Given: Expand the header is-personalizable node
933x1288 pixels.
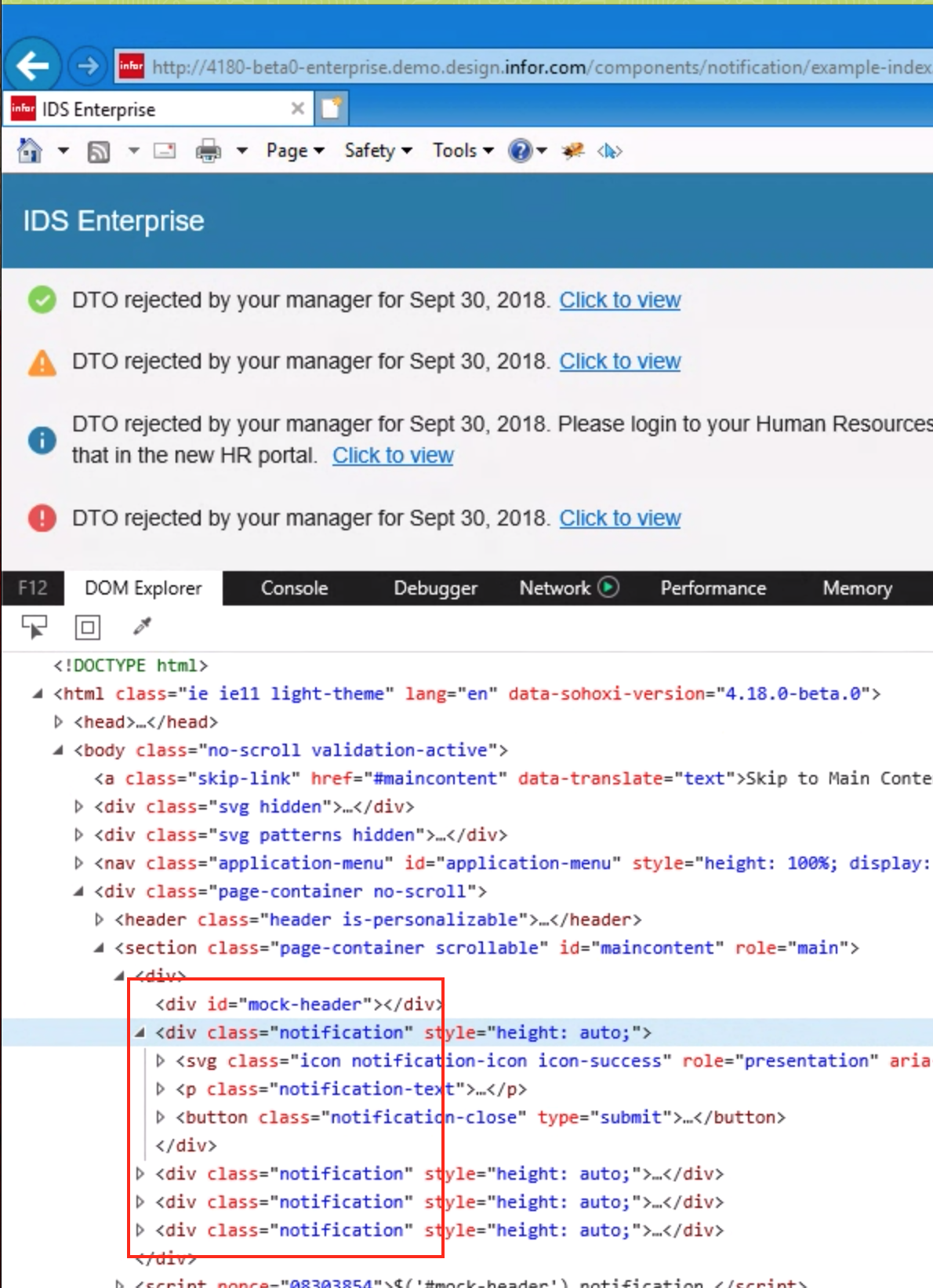Looking at the screenshot, I should point(98,919).
